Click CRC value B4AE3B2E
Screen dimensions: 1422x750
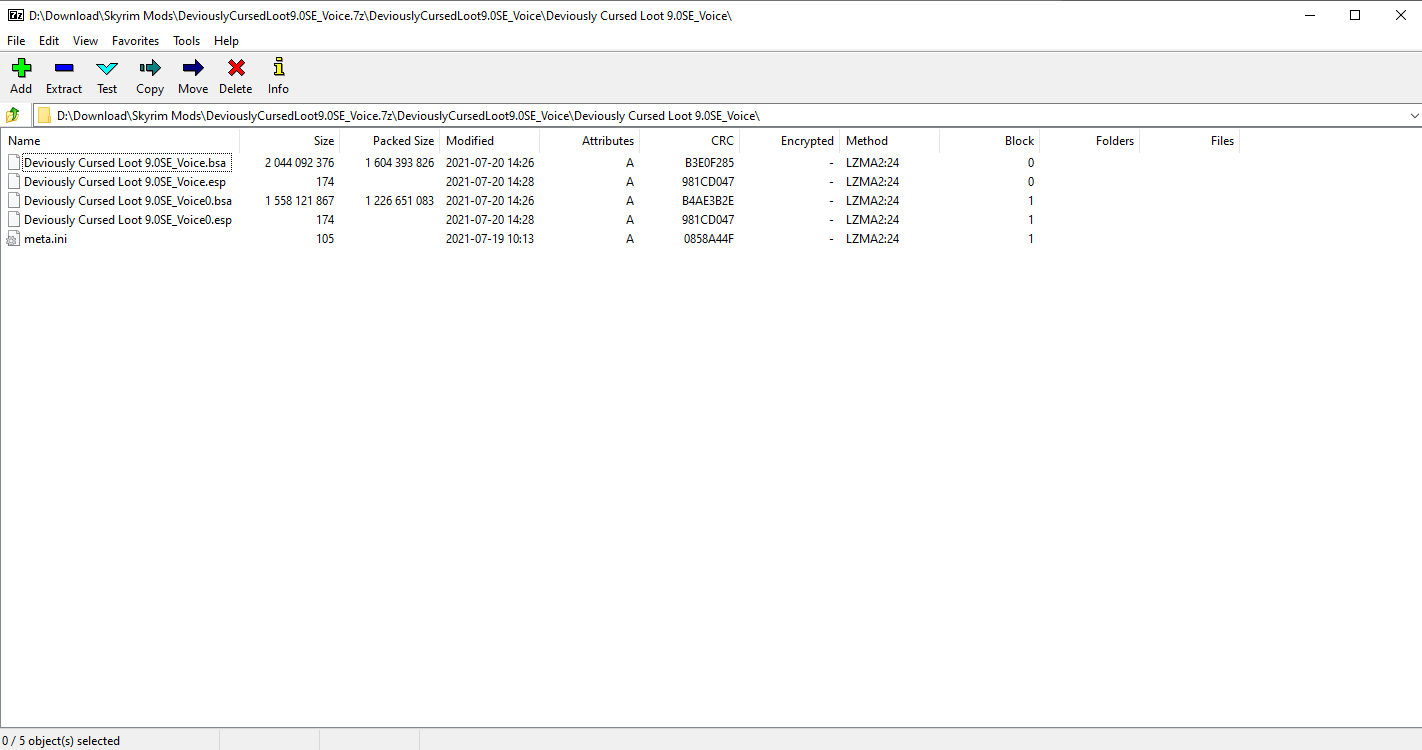click(x=709, y=201)
